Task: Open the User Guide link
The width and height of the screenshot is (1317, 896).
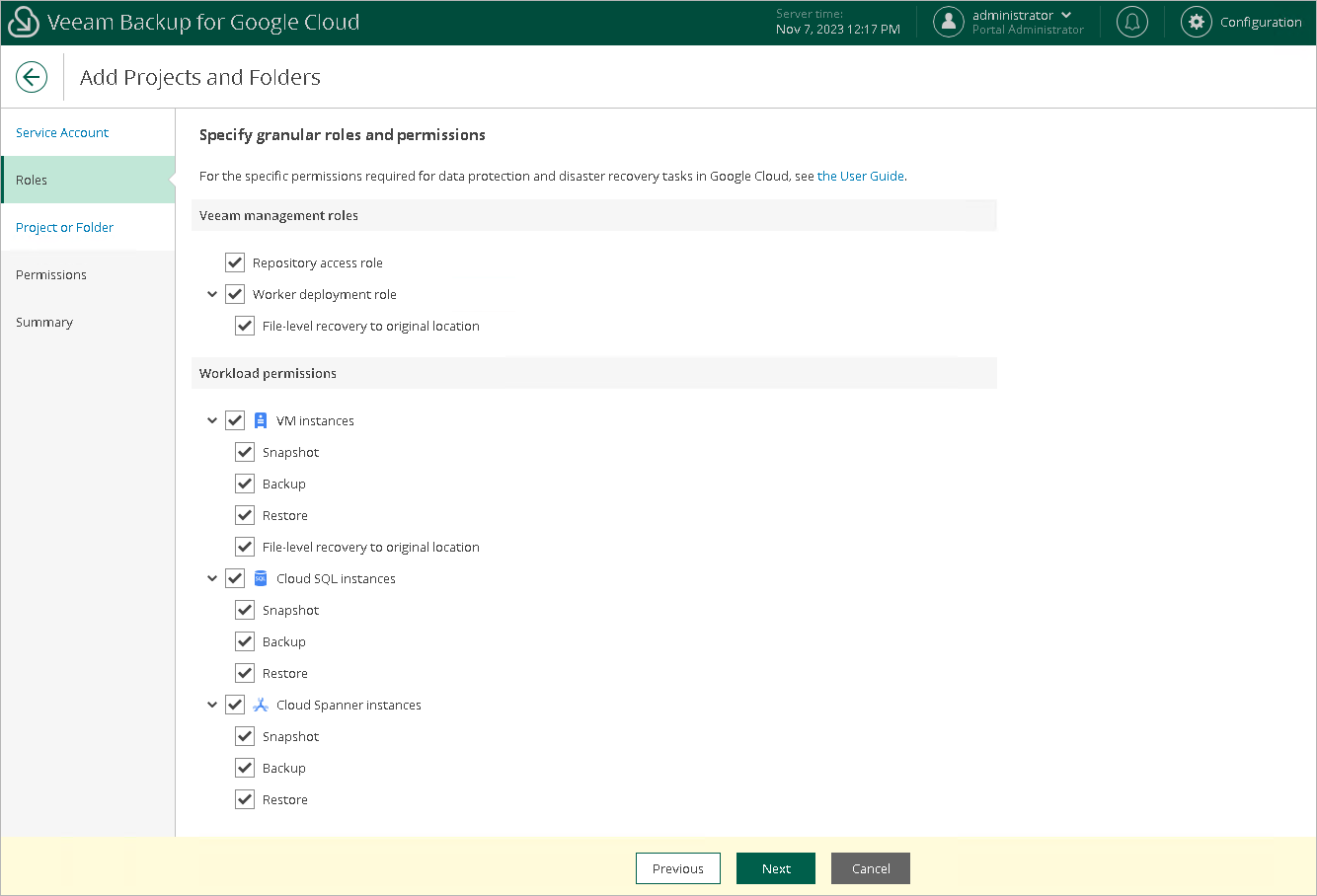Action: pos(861,176)
